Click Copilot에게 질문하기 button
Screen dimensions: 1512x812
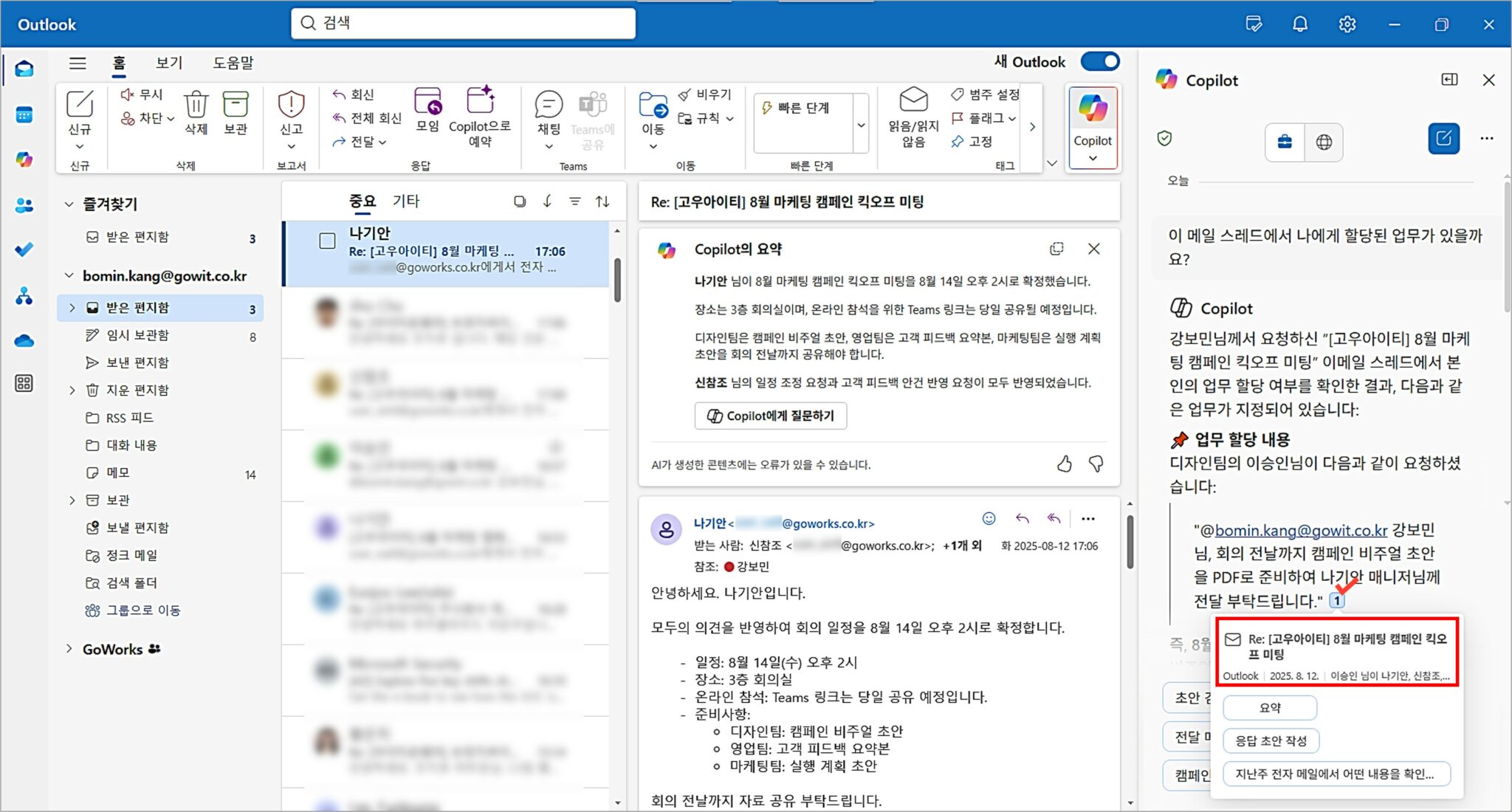tap(770, 416)
